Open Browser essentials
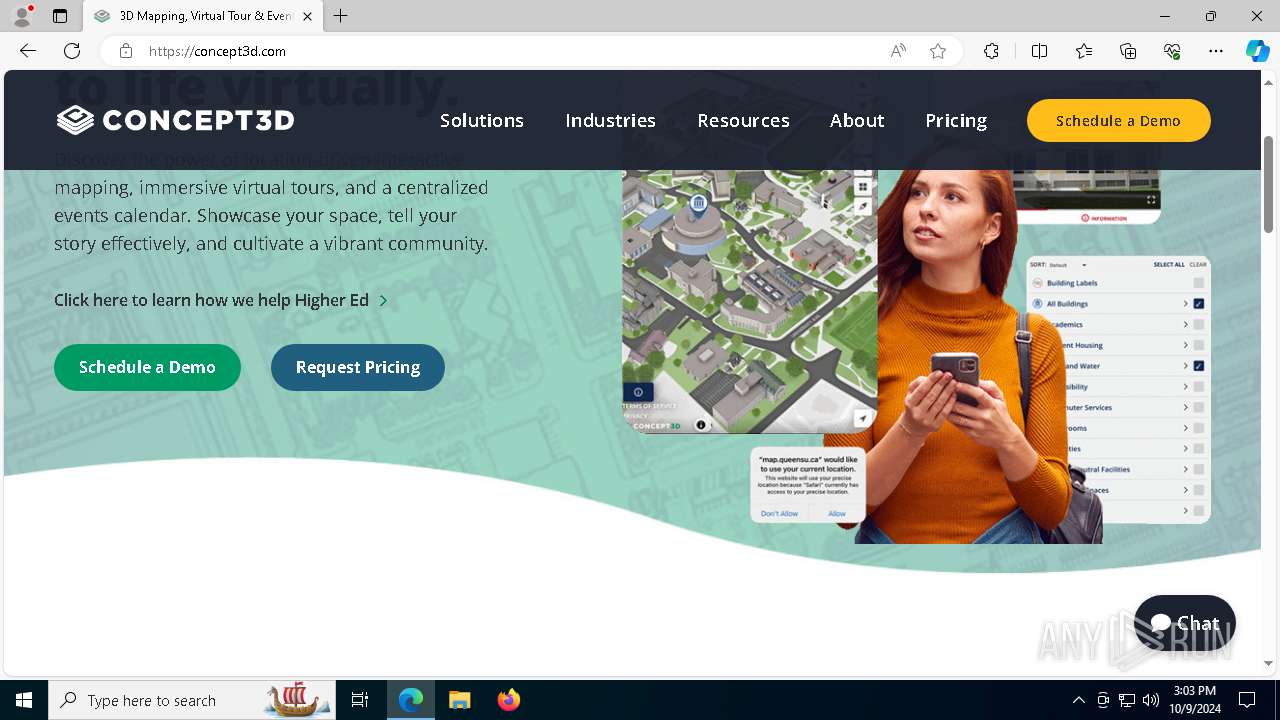This screenshot has height=720, width=1280. point(1172,51)
